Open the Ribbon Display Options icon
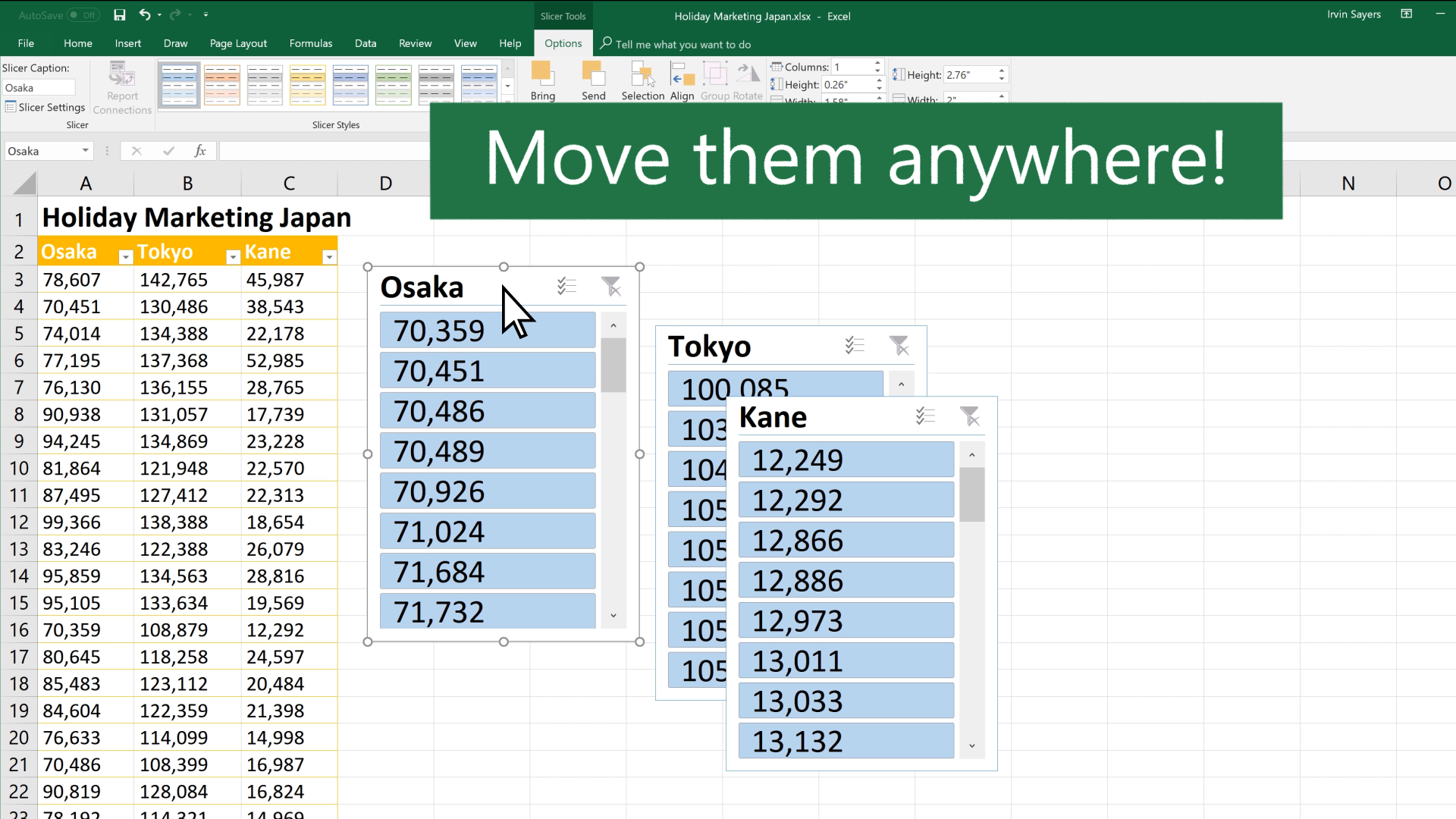The height and width of the screenshot is (819, 1456). click(1406, 14)
